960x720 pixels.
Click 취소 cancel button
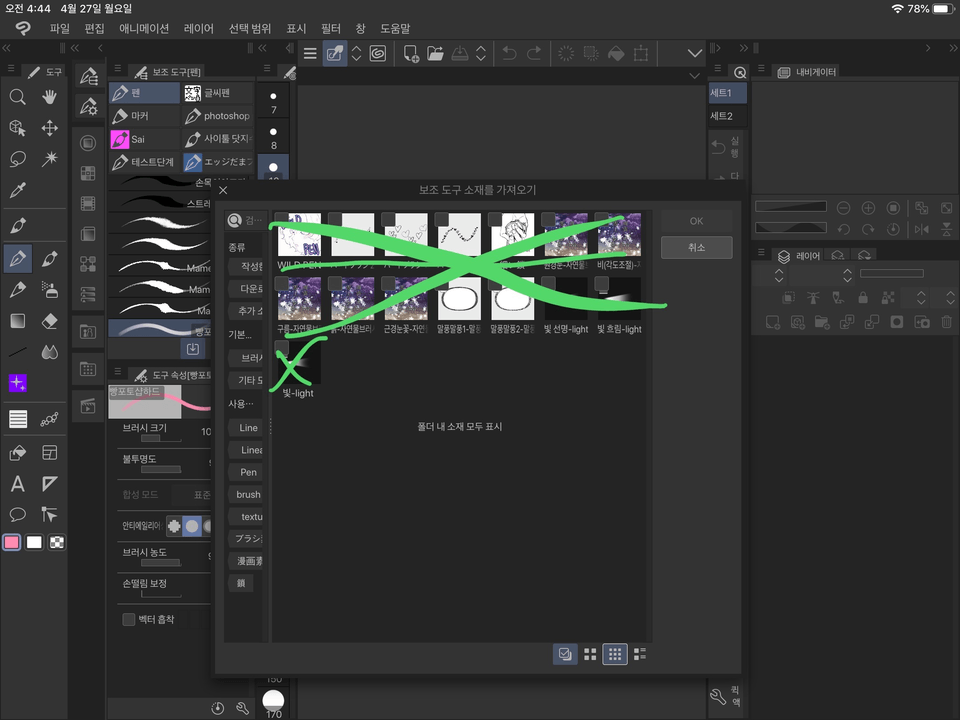point(696,247)
